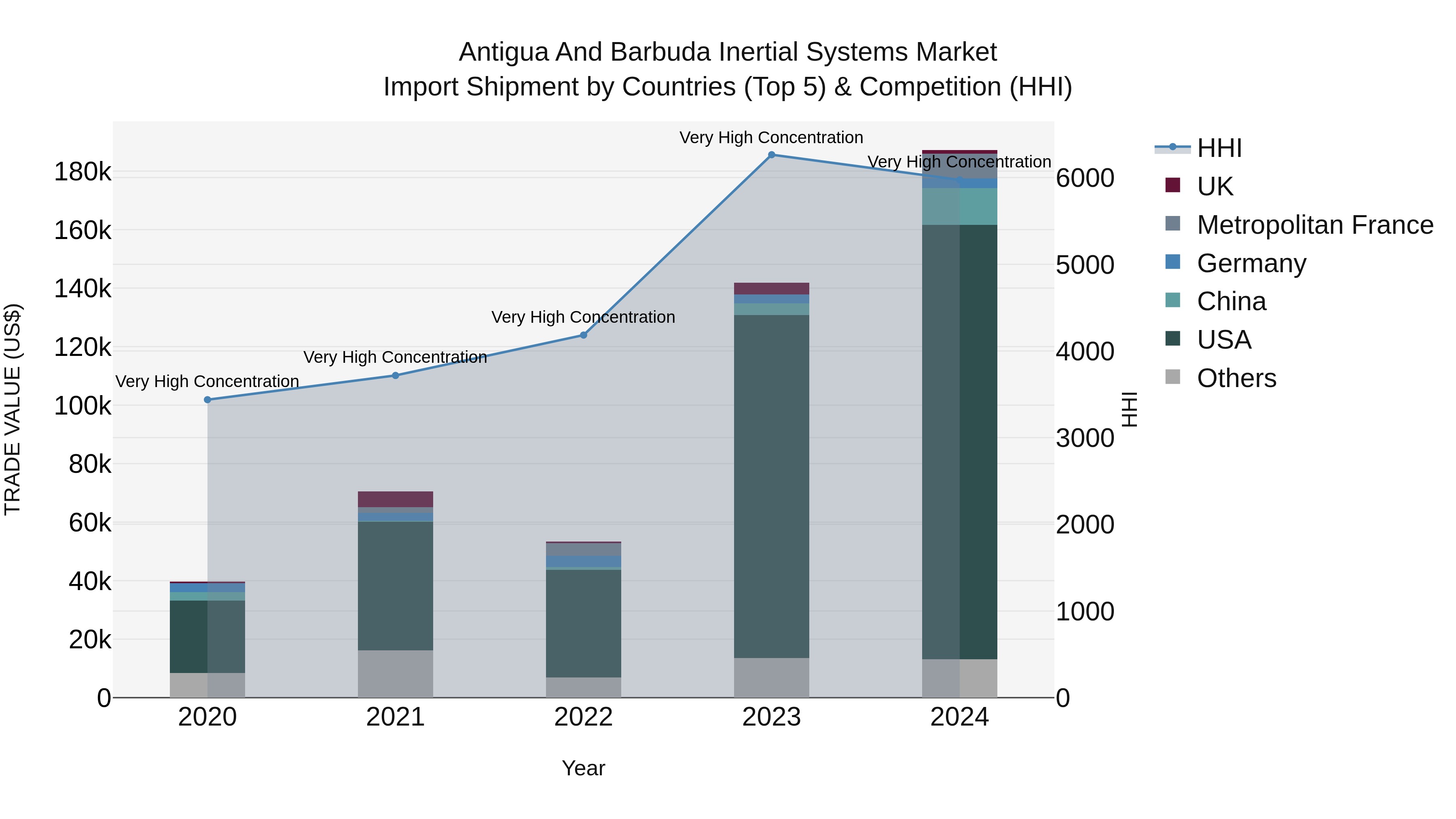Screen dimensions: 1456x819
Task: Toggle China series in legend
Action: [1215, 301]
